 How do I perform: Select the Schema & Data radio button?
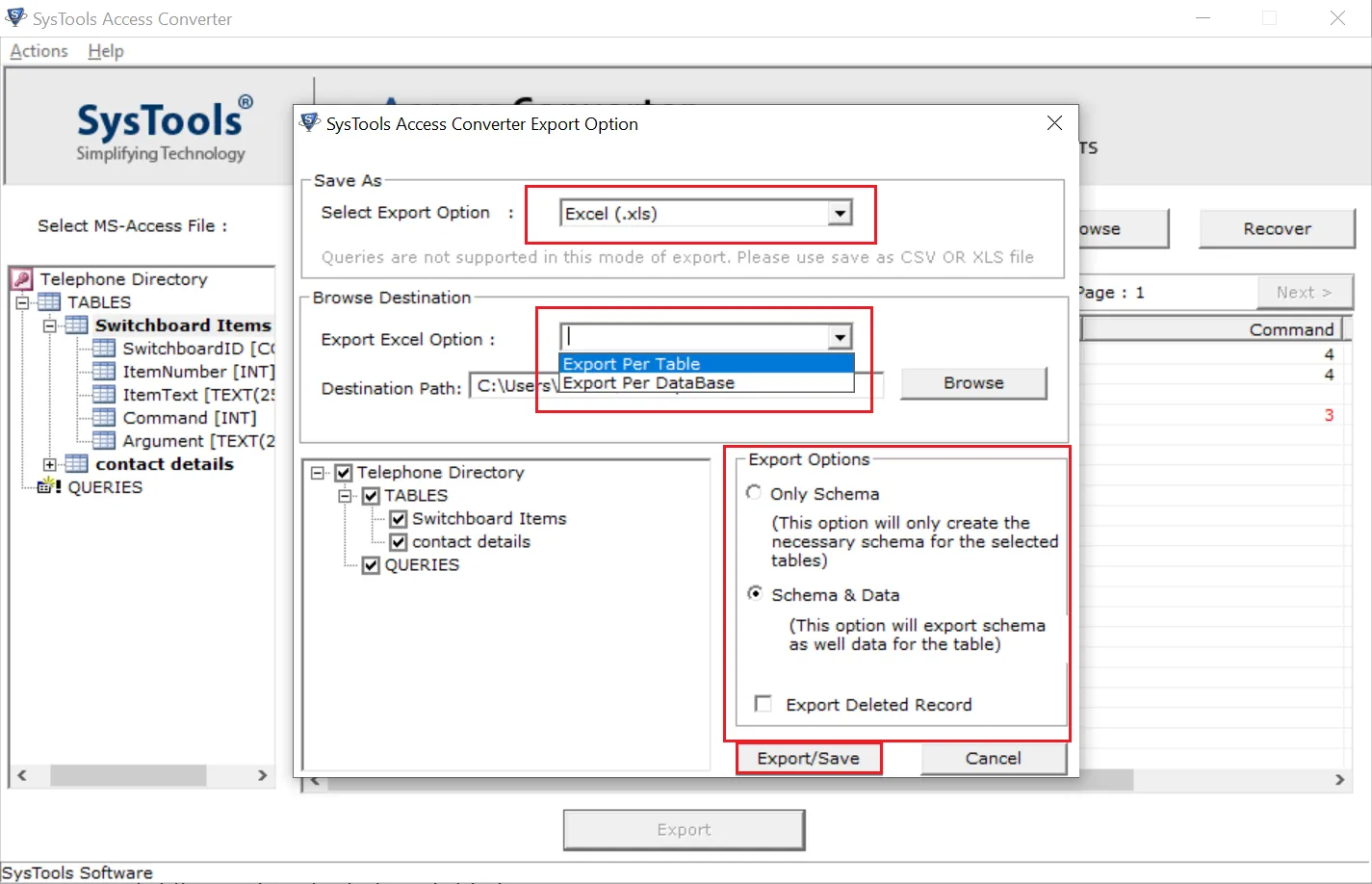755,594
